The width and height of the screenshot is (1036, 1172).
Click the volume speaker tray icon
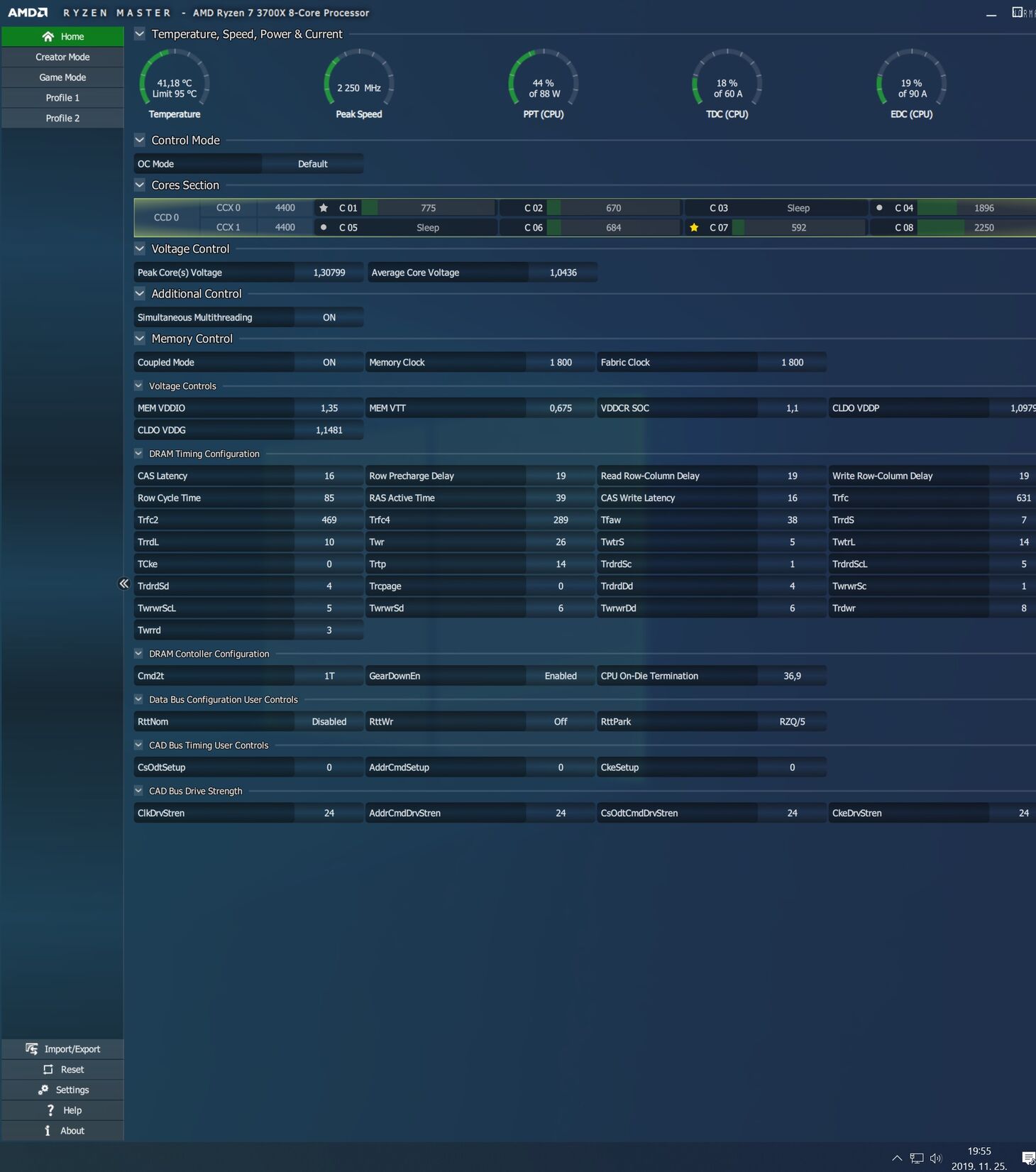(935, 1159)
